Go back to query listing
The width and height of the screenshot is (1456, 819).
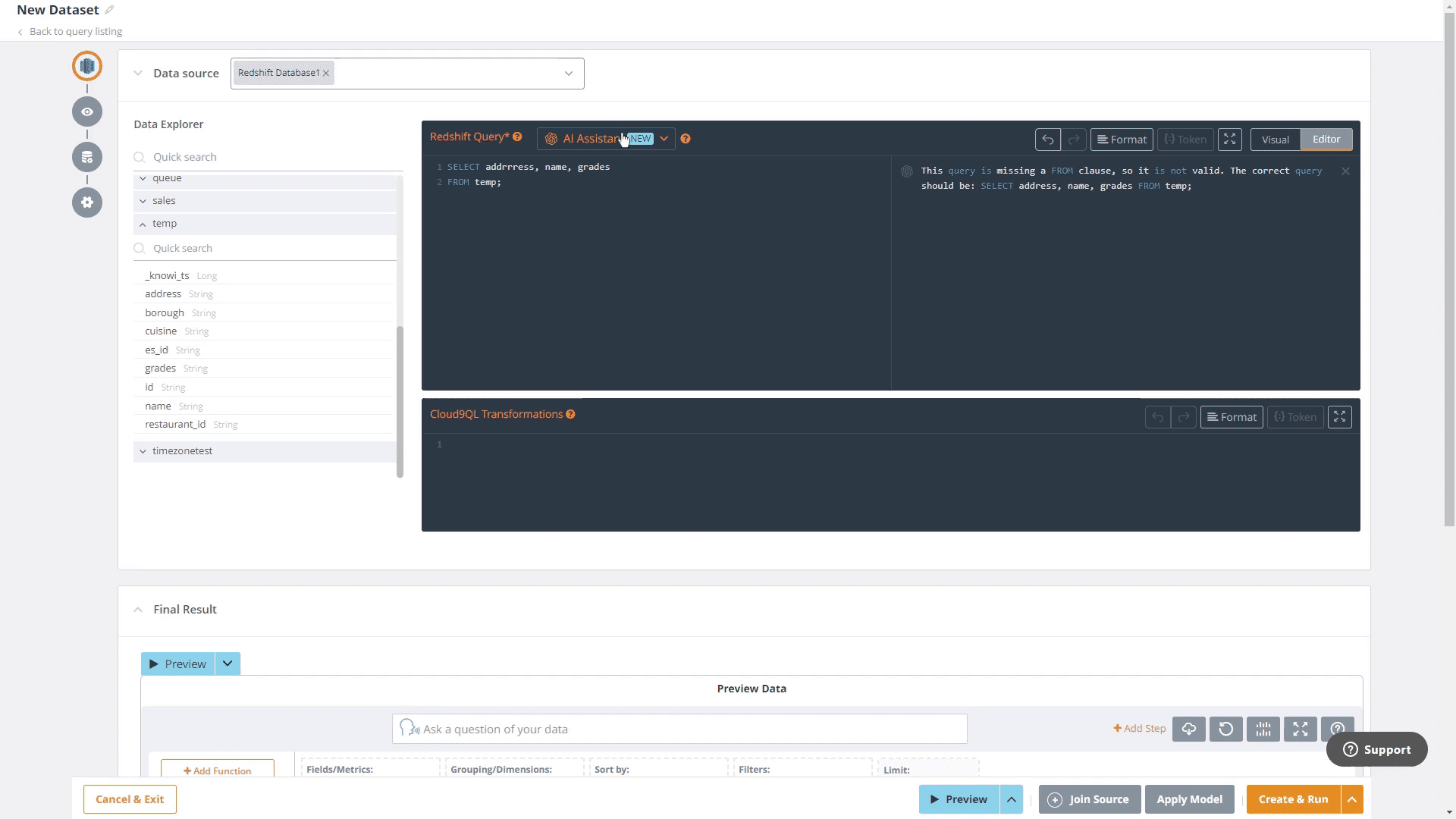[x=75, y=32]
